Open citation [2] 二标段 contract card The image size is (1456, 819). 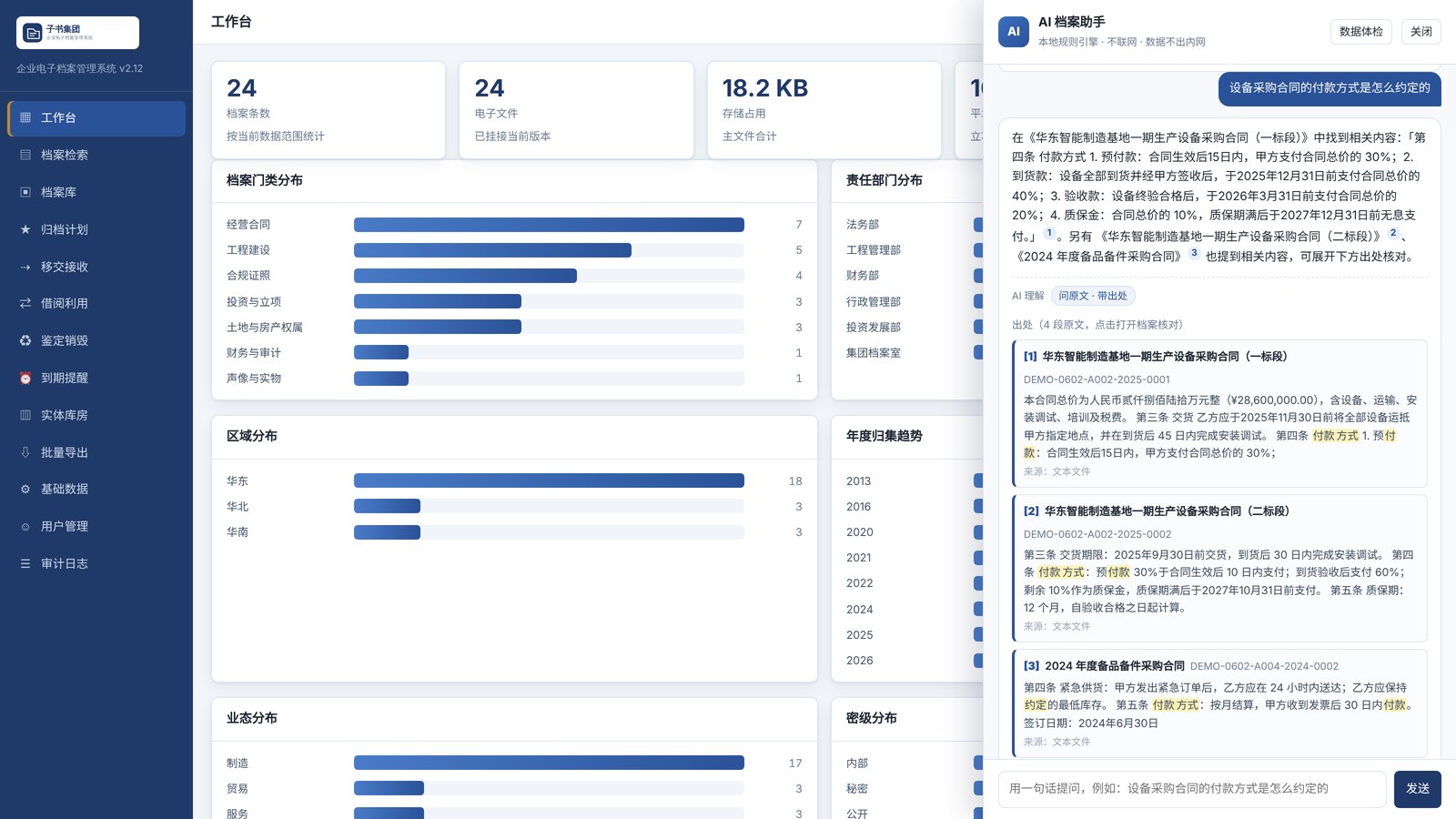(x=1219, y=568)
